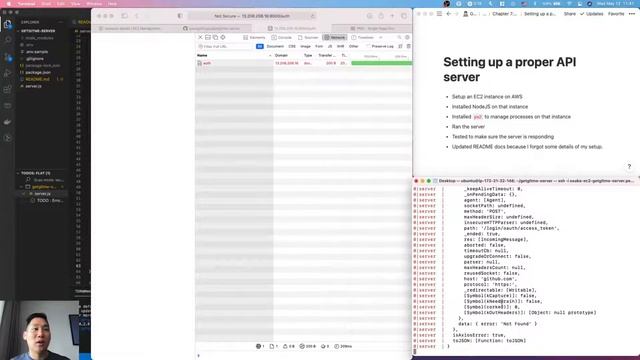Viewport: 640px width, 360px height.
Task: Show Safari tab overview icon
Action: click(x=404, y=16)
